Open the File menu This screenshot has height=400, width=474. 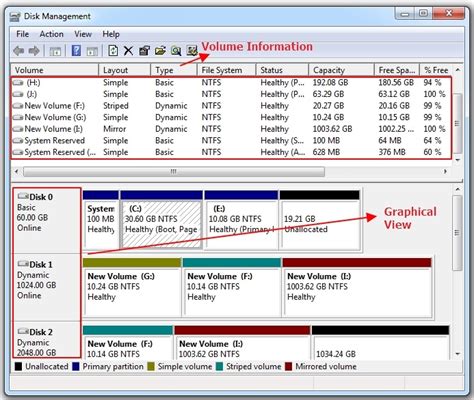tap(23, 34)
